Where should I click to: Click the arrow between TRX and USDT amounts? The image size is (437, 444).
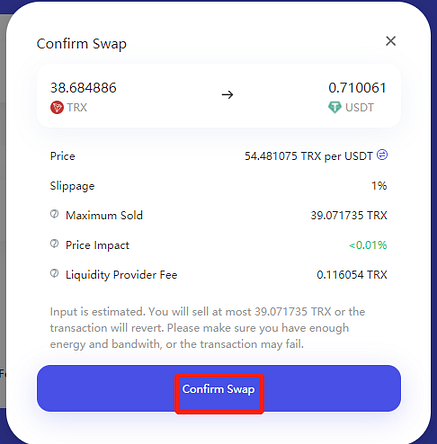(x=228, y=95)
